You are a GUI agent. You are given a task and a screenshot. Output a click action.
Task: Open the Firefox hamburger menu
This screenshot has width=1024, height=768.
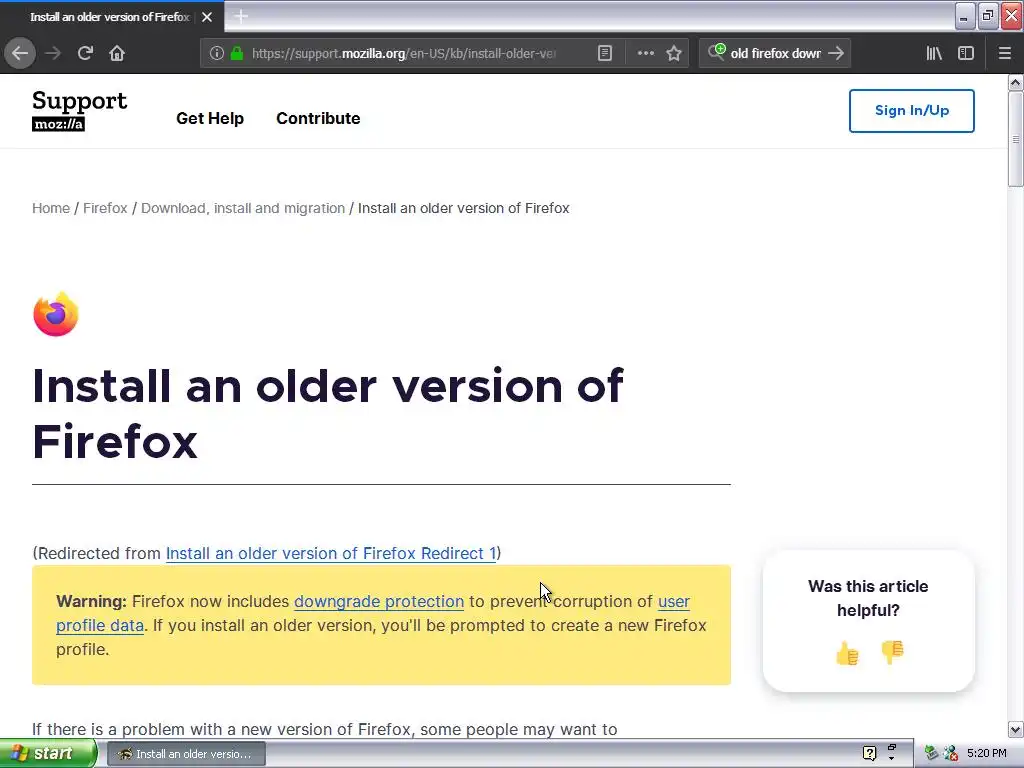[x=1004, y=53]
